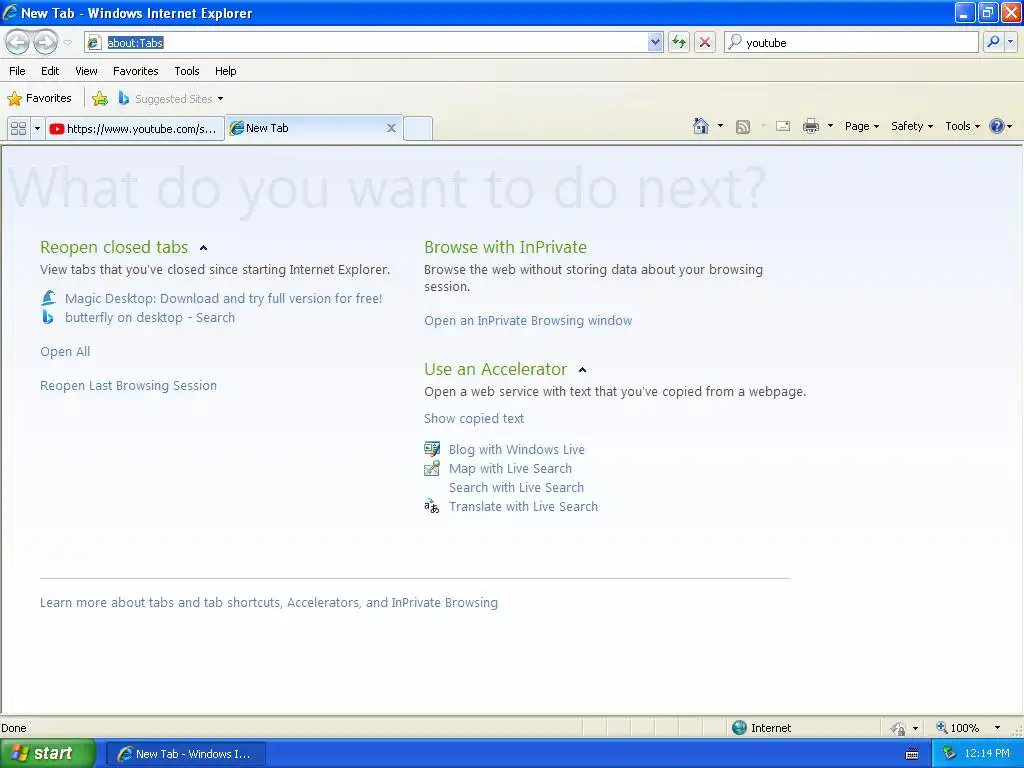Open the recent pages dropdown arrow
The width and height of the screenshot is (1024, 768).
(67, 42)
